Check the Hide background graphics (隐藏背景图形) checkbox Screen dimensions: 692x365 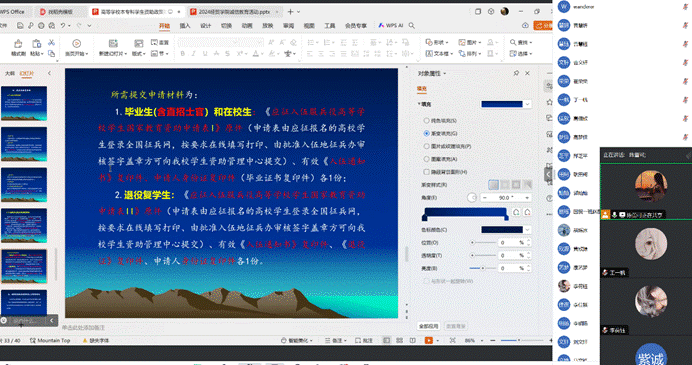click(426, 172)
